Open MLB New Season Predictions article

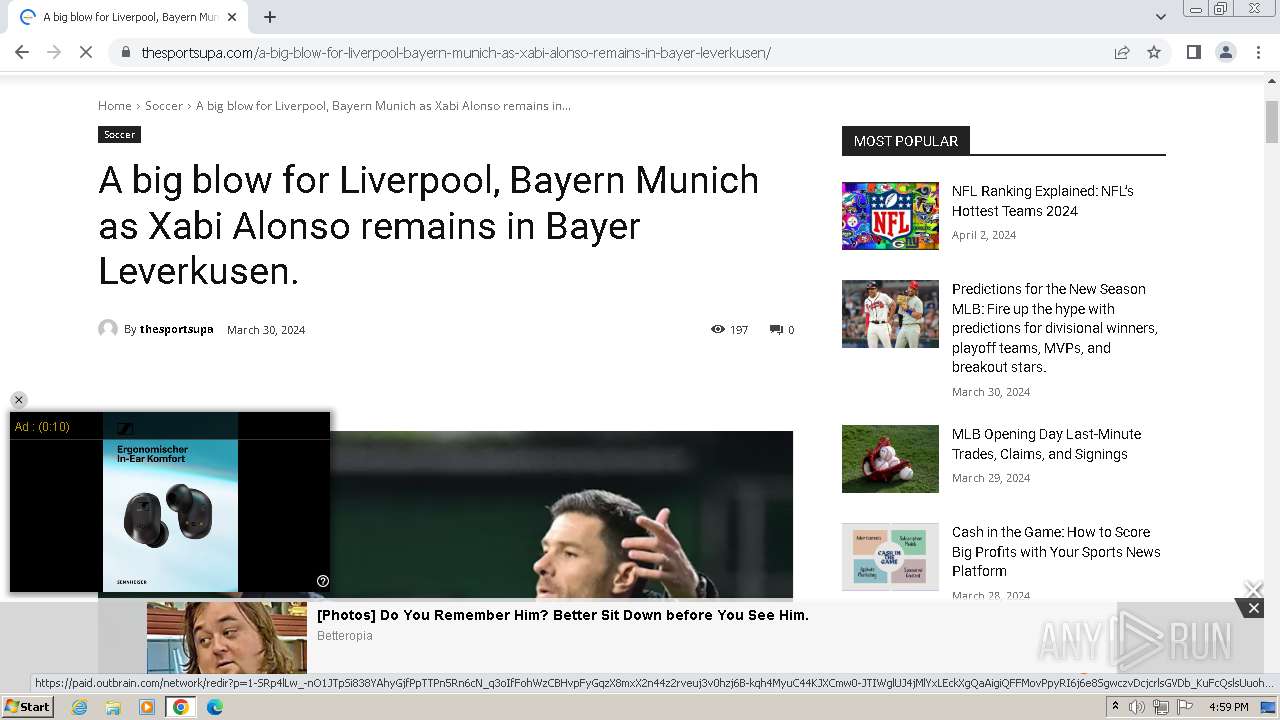point(1056,328)
